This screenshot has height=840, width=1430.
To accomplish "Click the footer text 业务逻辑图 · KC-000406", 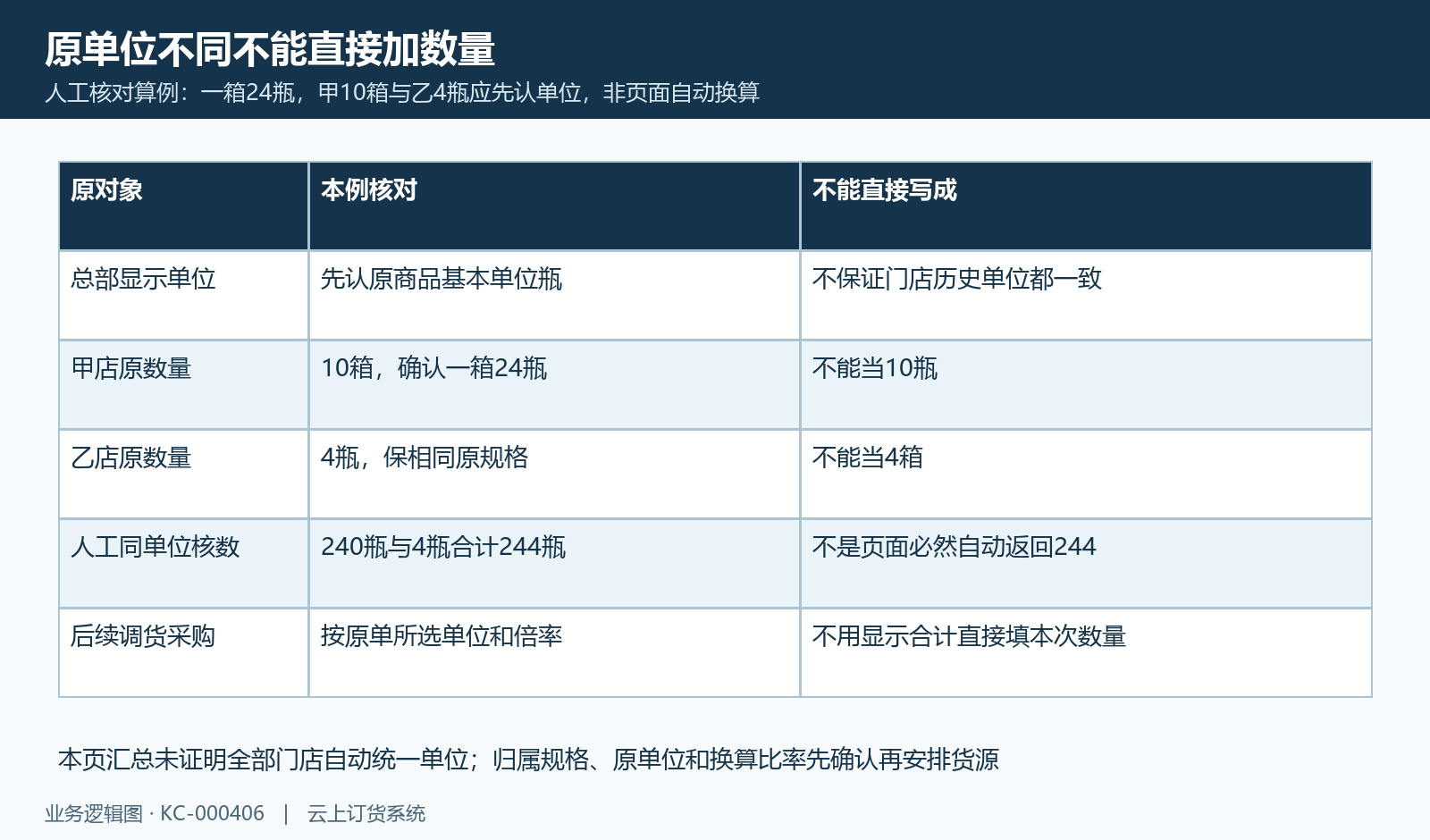I will 155,814.
